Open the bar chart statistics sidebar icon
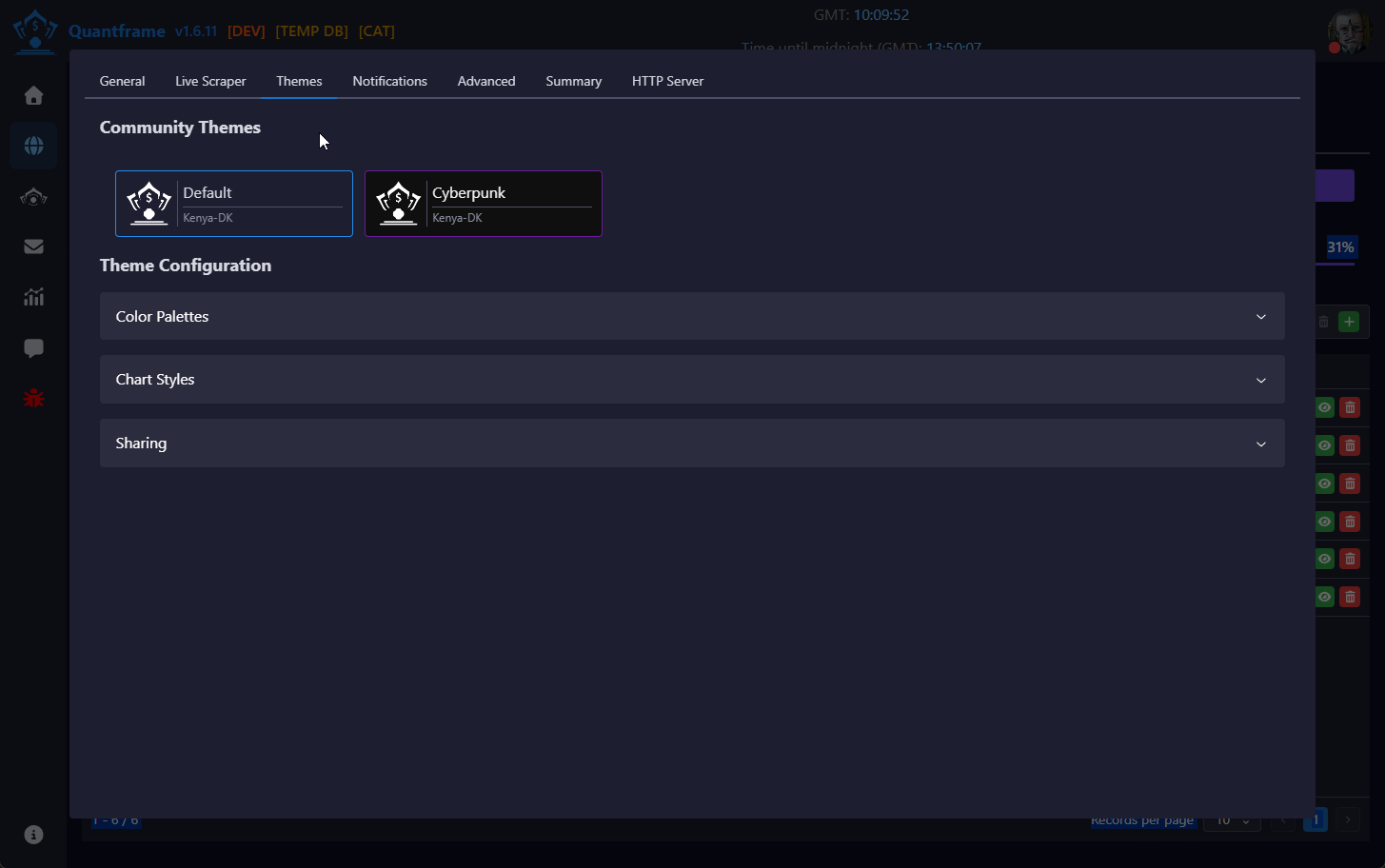This screenshot has height=868, width=1385. (x=33, y=297)
